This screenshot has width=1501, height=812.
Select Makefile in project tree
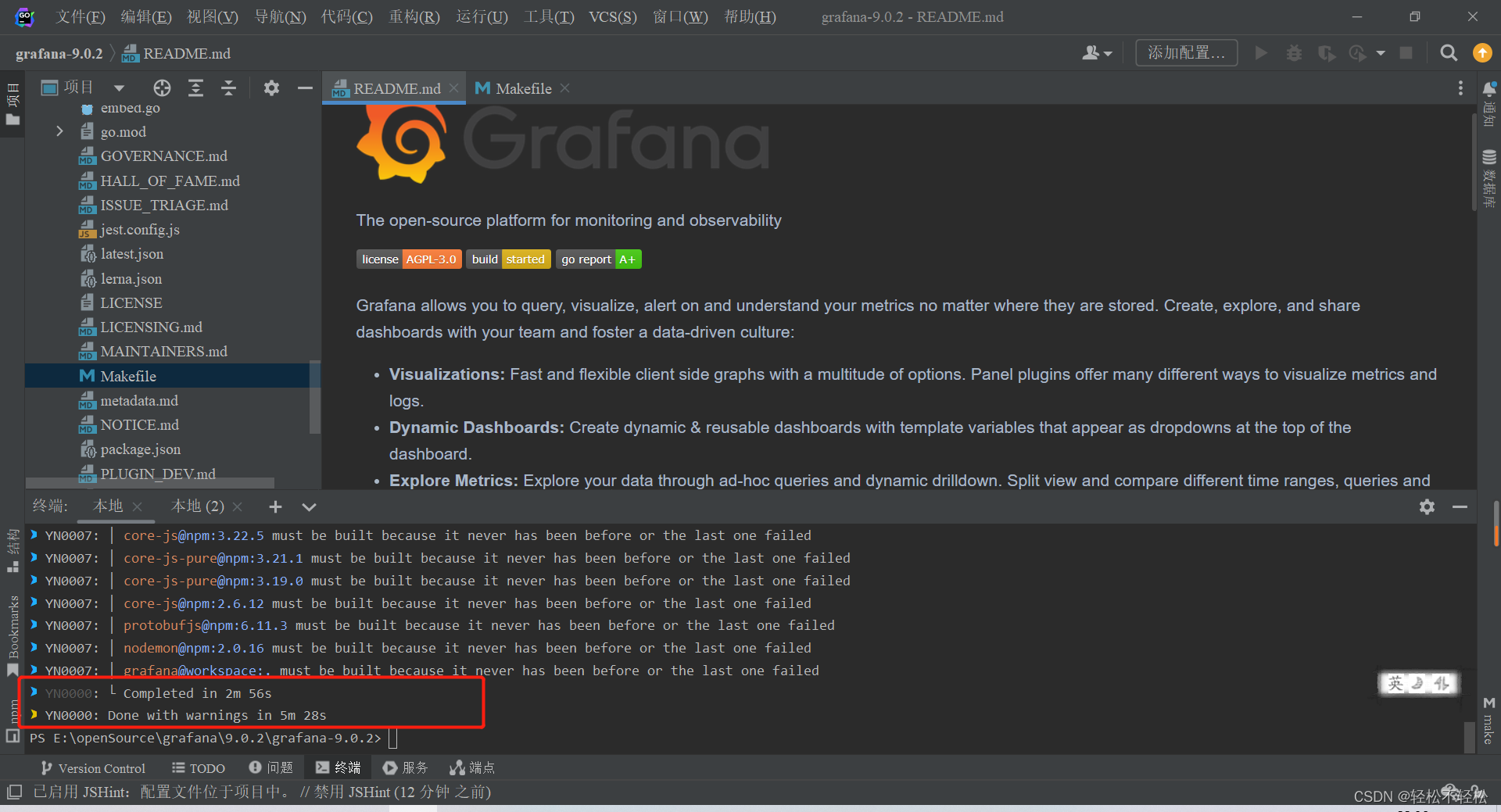coord(128,376)
